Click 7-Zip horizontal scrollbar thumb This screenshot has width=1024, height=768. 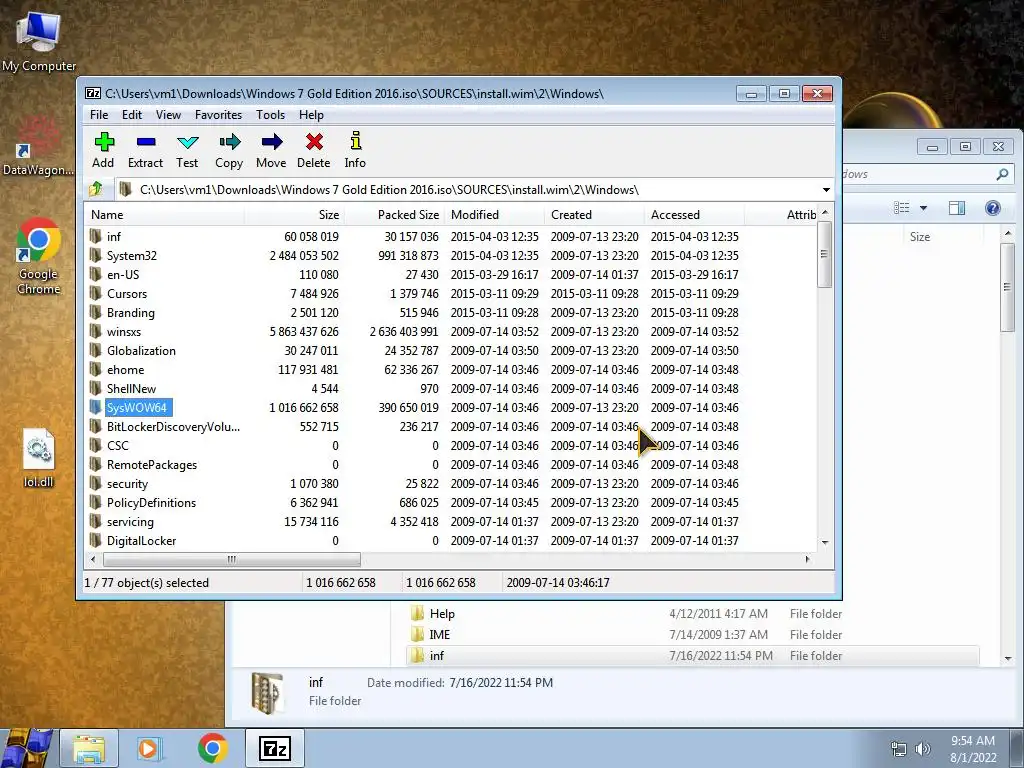pos(231,559)
